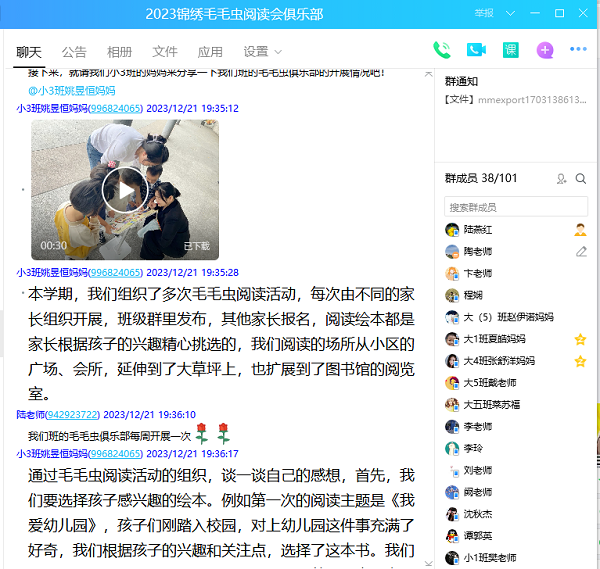Viewport: 600px width, 569px height.
Task: Click the chat scrollbar up arrow
Action: 429,73
